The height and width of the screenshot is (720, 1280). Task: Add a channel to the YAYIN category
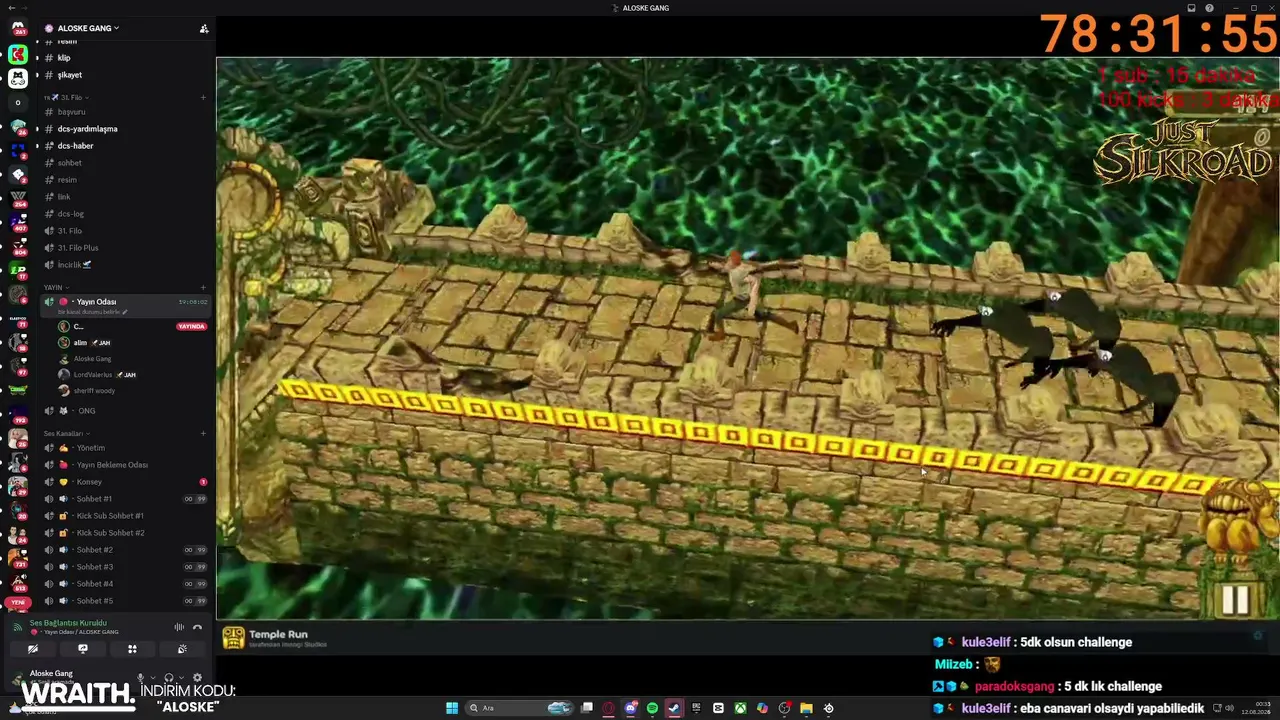click(x=203, y=287)
